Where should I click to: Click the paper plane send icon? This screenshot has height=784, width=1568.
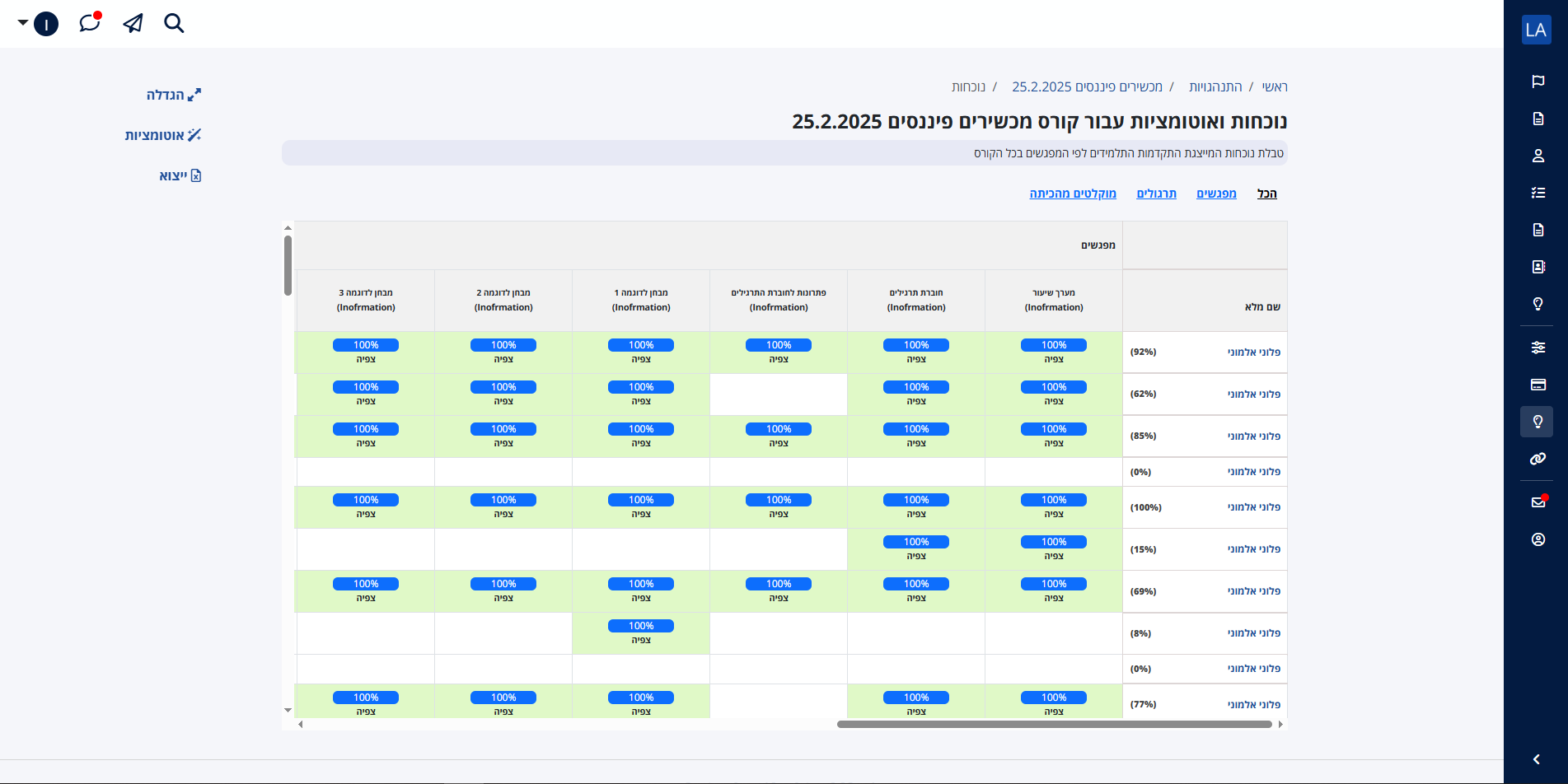[x=133, y=23]
